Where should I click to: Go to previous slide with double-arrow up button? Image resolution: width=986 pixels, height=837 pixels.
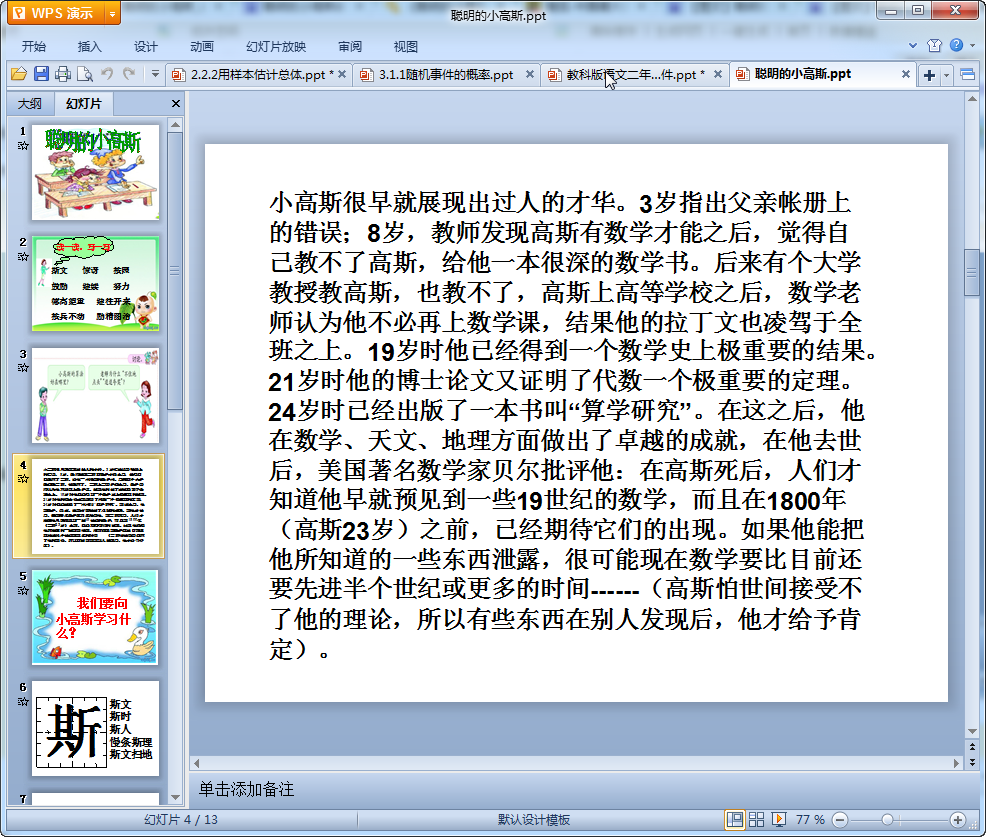972,748
